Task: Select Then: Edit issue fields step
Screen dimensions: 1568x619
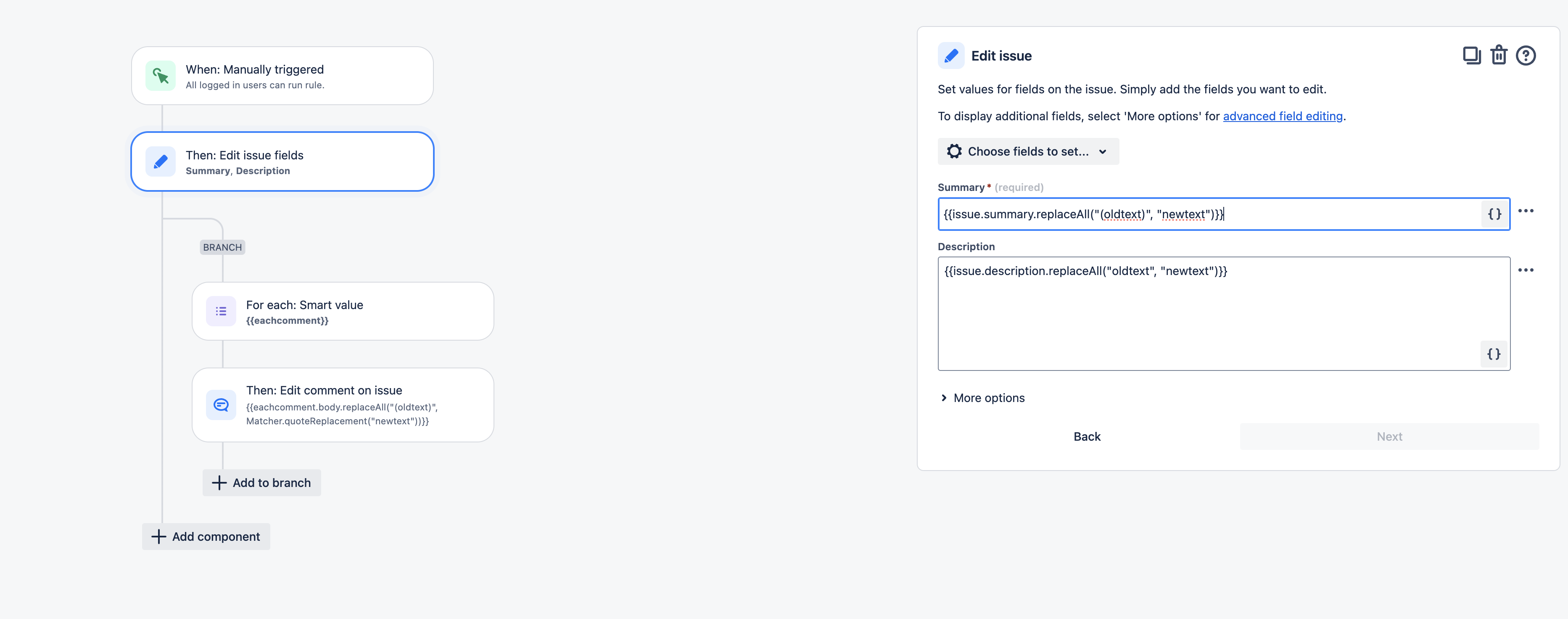Action: coord(282,162)
